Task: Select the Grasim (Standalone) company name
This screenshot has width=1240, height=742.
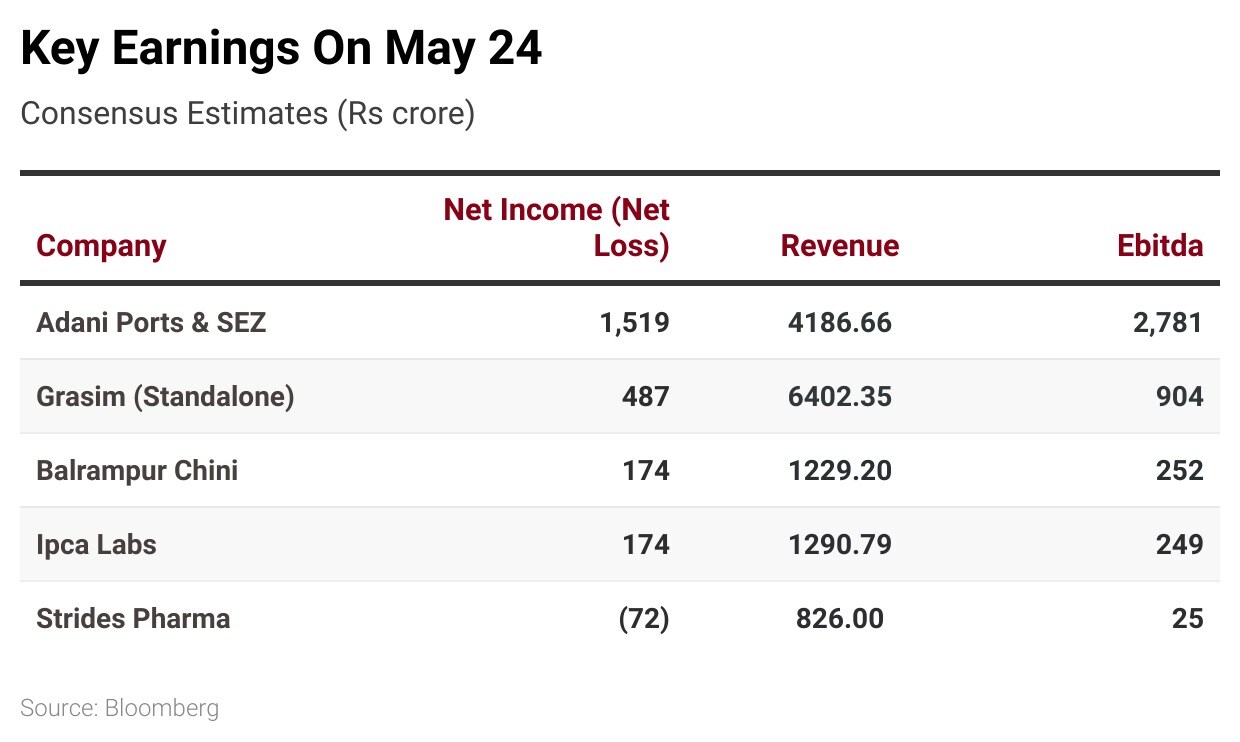Action: click(165, 397)
